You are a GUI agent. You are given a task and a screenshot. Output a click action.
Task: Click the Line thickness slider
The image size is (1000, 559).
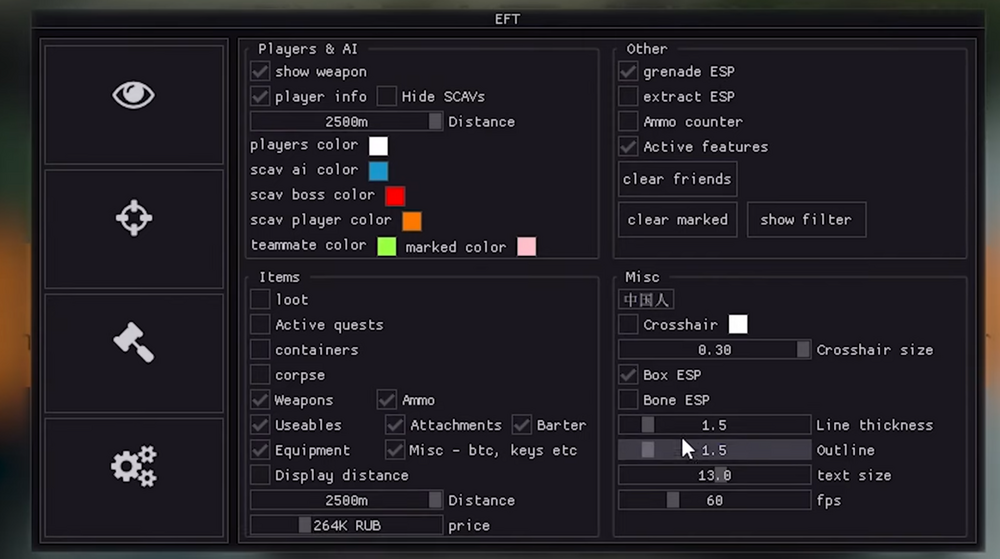point(714,425)
